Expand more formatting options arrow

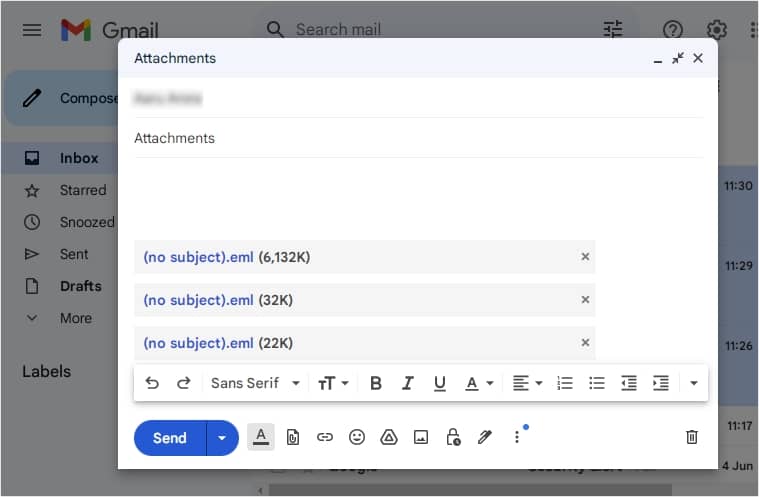(x=694, y=383)
